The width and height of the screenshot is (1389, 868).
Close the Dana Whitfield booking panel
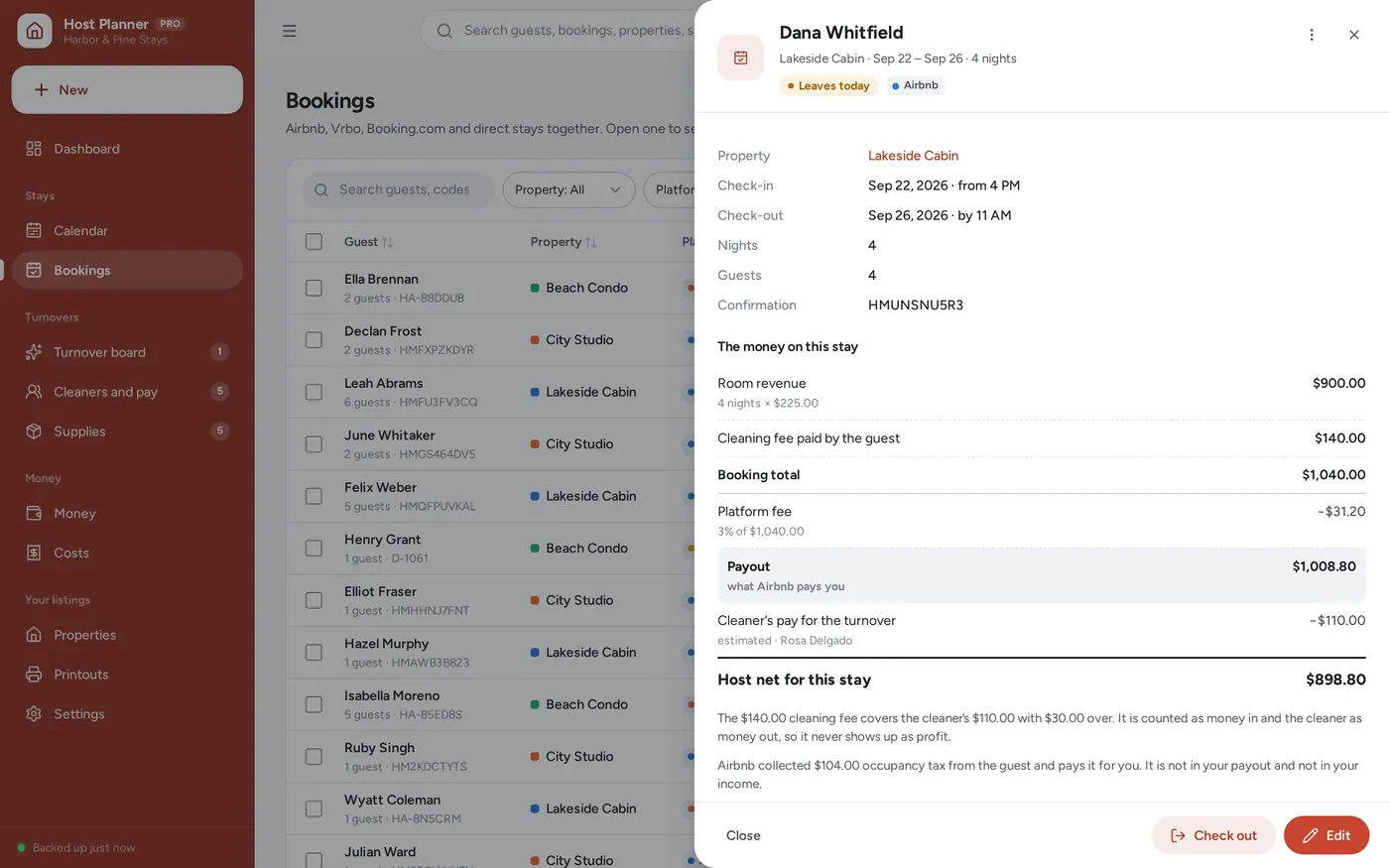pyautogui.click(x=1354, y=35)
